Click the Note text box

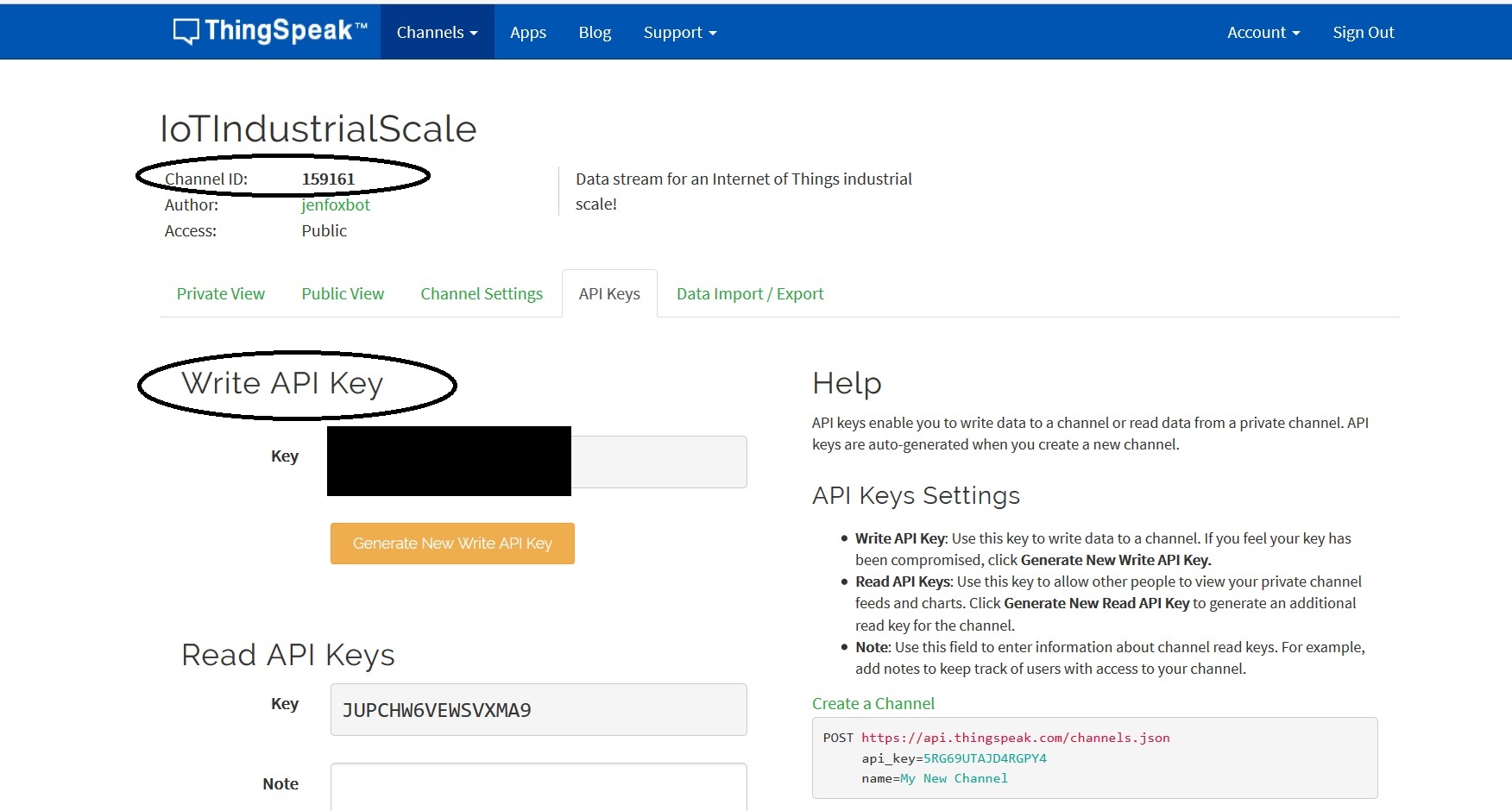click(539, 786)
